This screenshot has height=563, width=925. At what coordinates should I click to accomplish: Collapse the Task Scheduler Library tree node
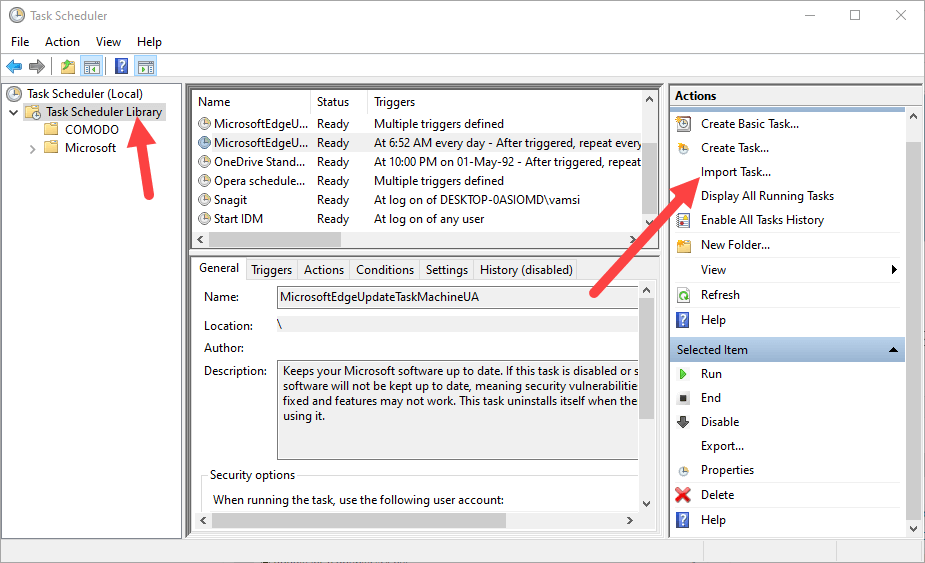[x=14, y=112]
